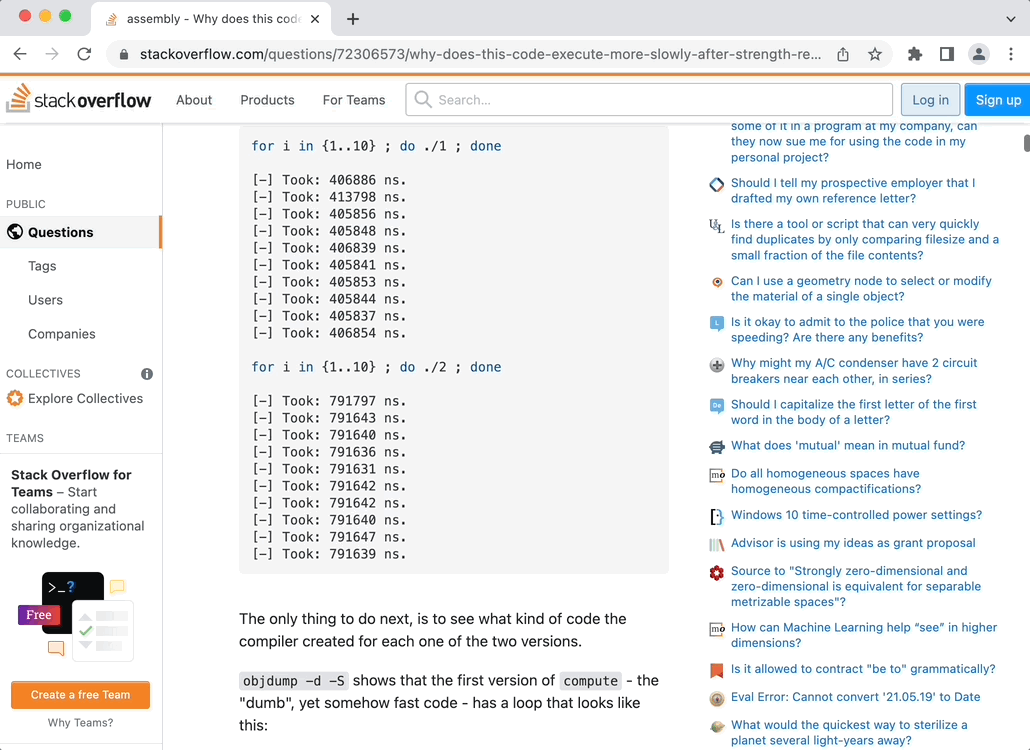Click the magnifier icon in the search bar
Screen dimensions: 1030x750
422,99
